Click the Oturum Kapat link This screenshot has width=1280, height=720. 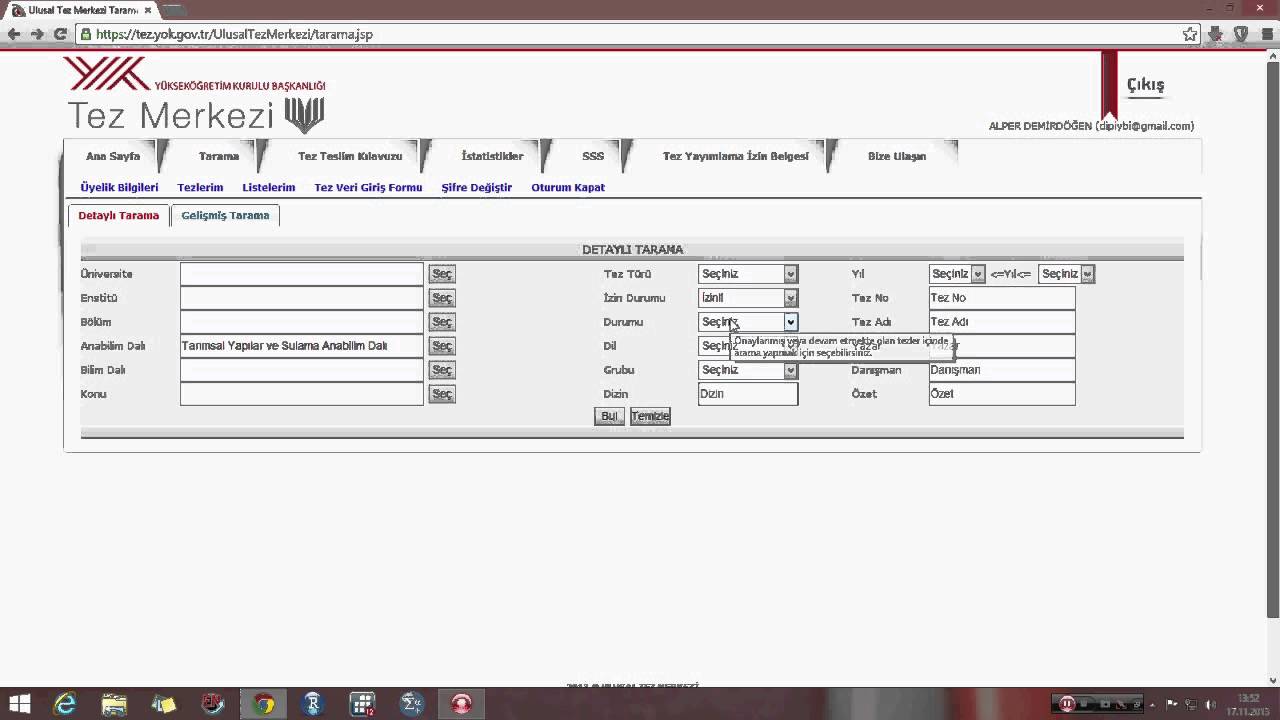click(x=568, y=187)
